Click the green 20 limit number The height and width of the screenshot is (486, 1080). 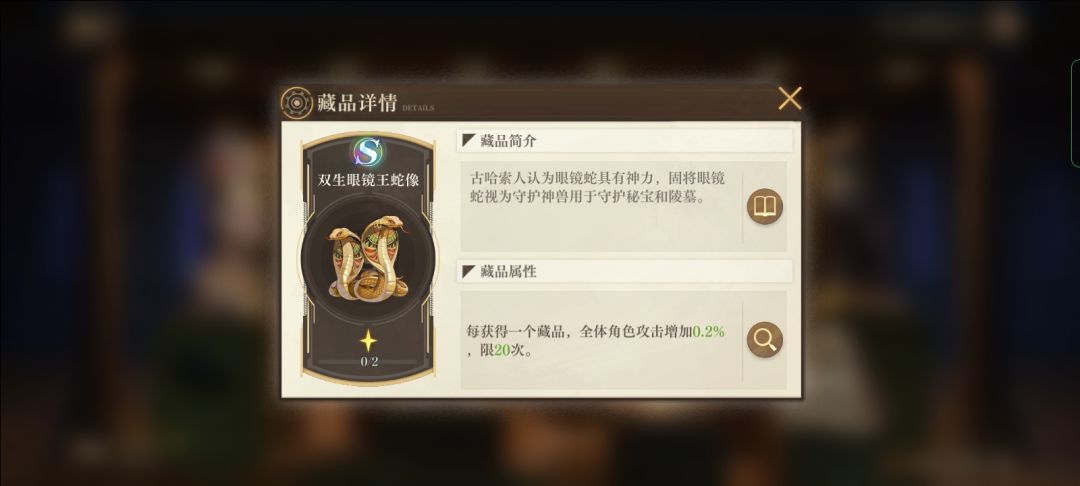pyautogui.click(x=501, y=350)
